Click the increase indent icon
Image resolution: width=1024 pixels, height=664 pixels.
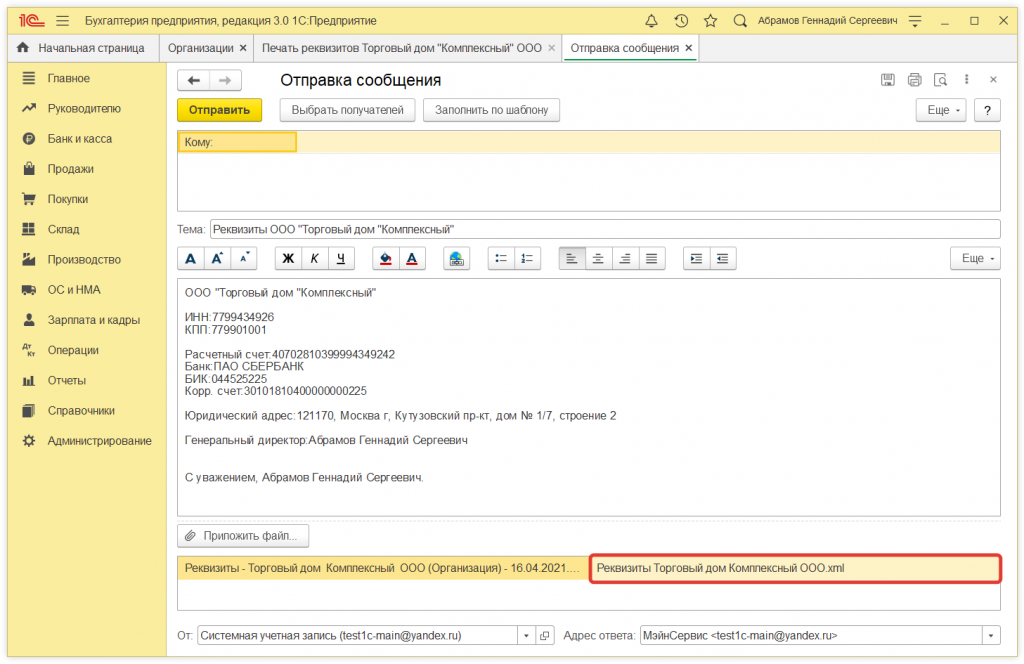tap(697, 259)
